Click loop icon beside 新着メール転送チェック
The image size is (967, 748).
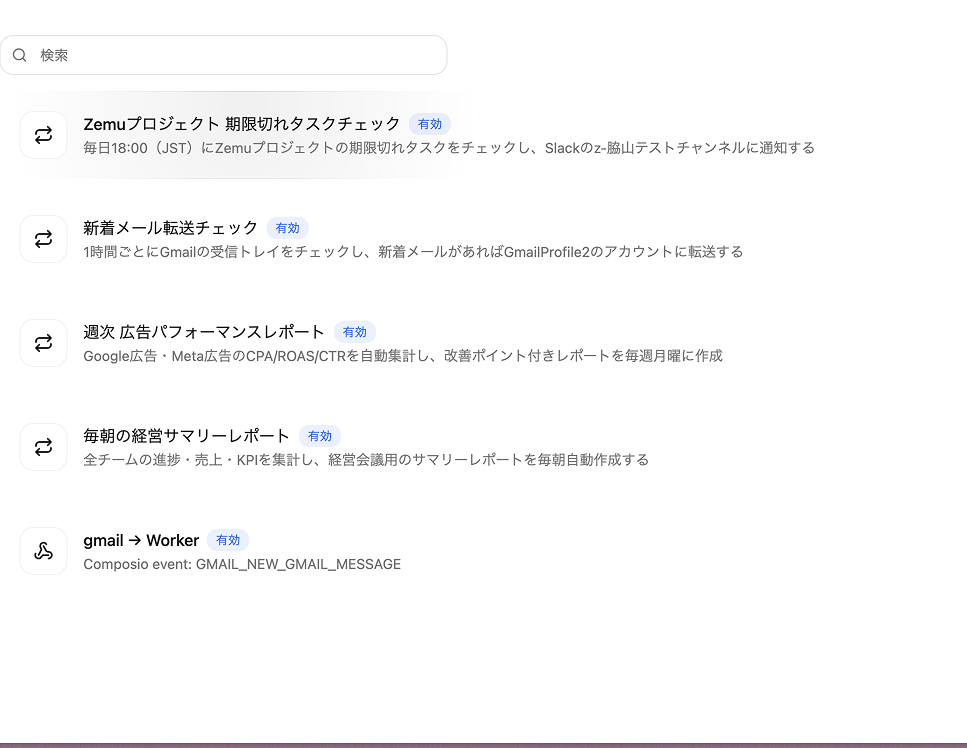pyautogui.click(x=43, y=239)
